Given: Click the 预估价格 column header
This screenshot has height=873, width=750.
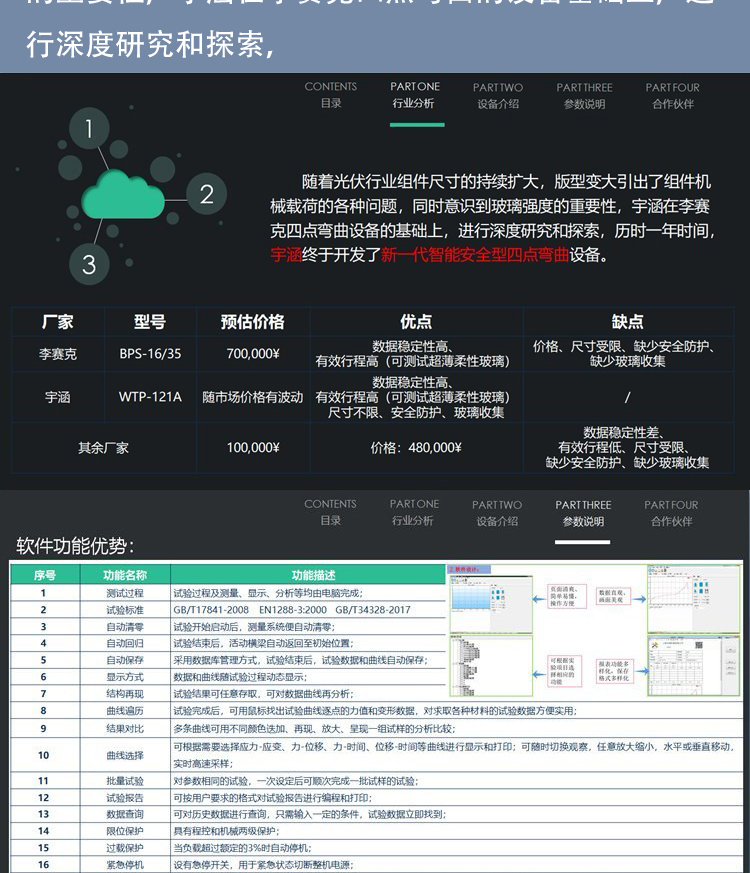Looking at the screenshot, I should 252,322.
